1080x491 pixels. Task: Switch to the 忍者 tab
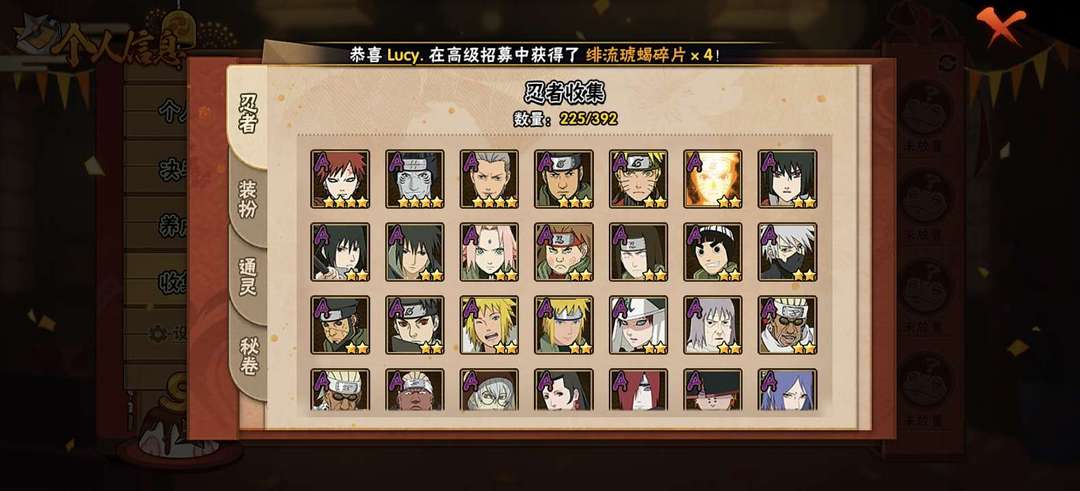click(x=248, y=114)
